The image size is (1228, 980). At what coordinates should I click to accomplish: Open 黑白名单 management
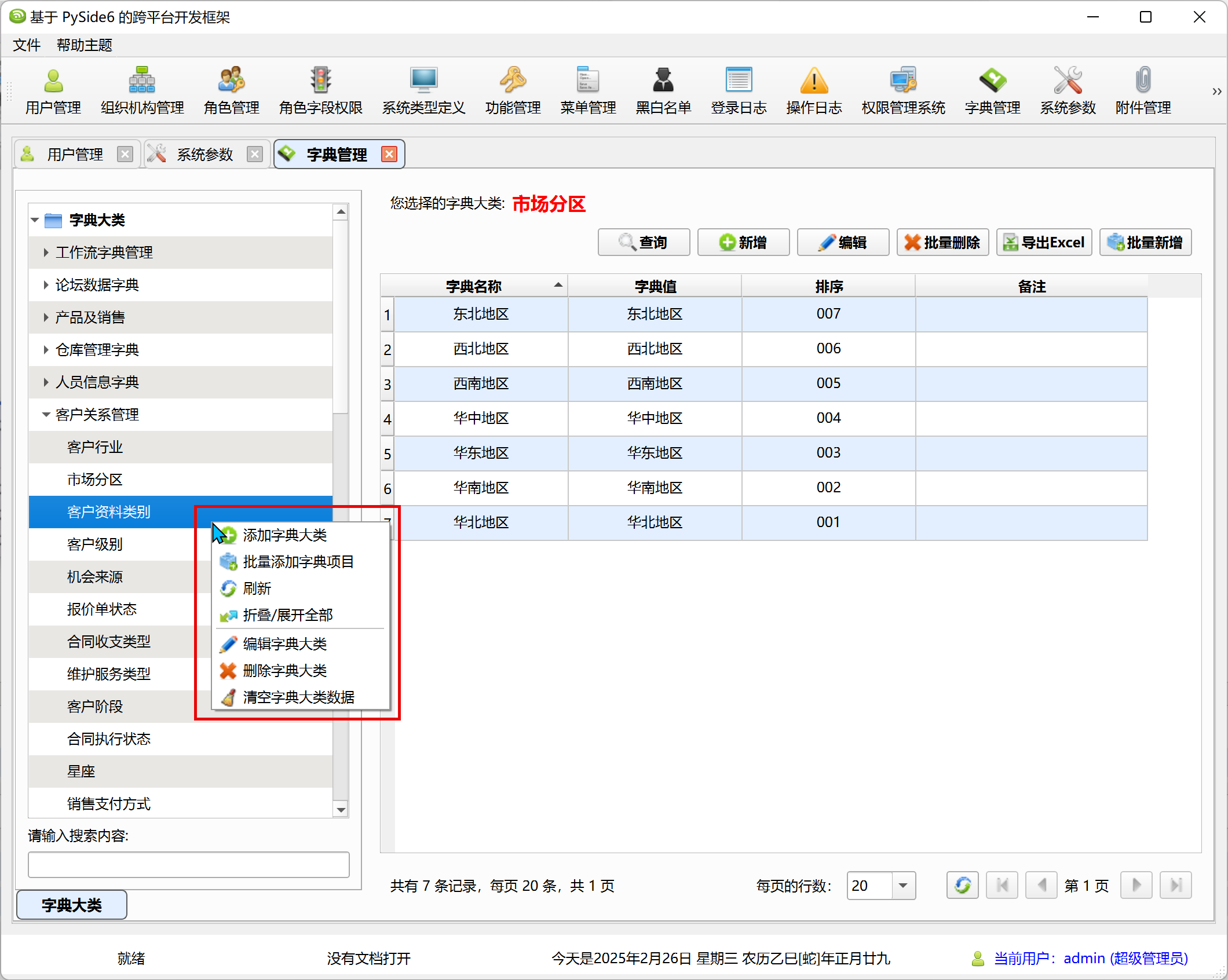click(x=663, y=90)
